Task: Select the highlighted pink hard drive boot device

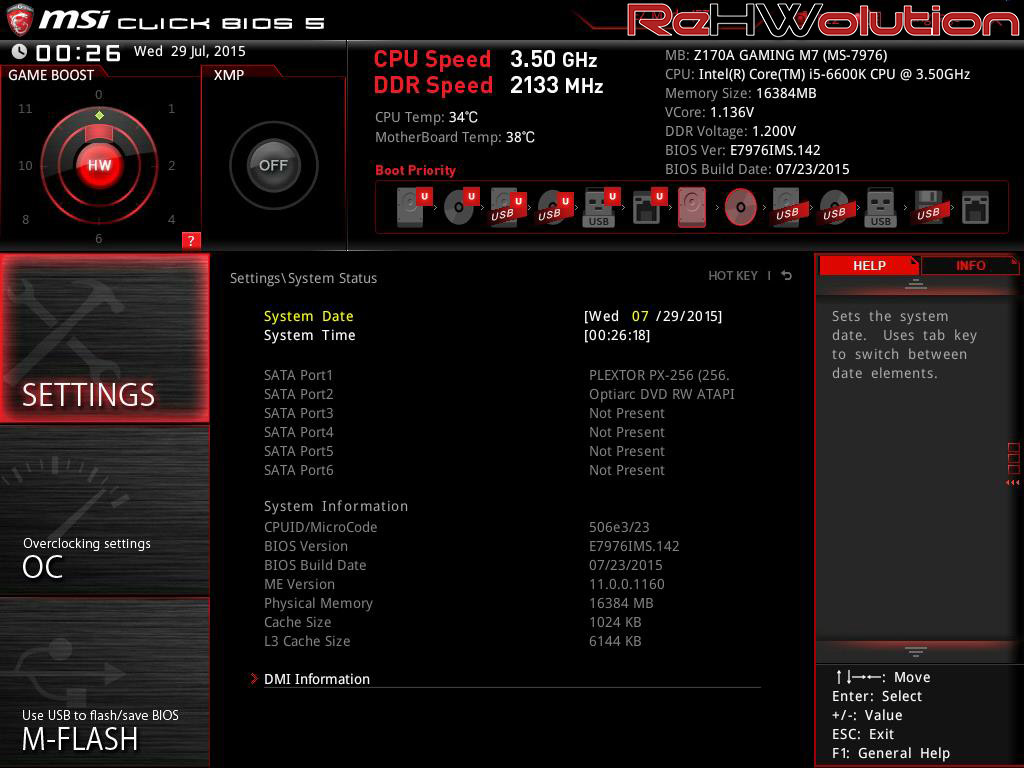Action: [x=691, y=207]
